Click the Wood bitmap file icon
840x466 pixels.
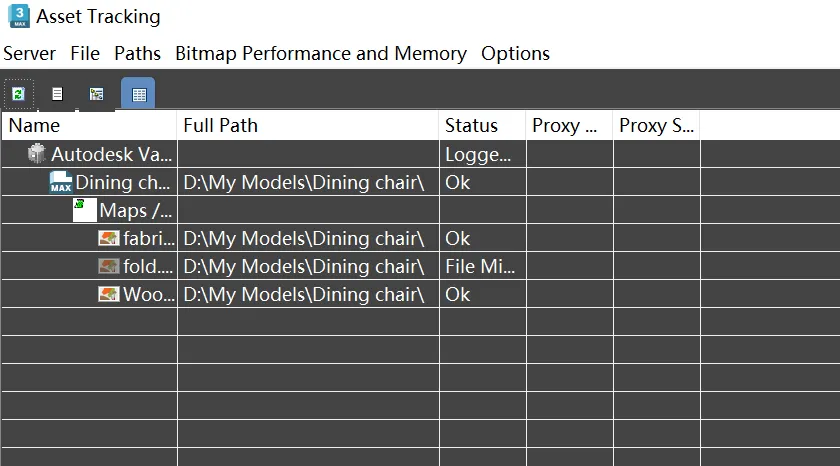[x=109, y=294]
